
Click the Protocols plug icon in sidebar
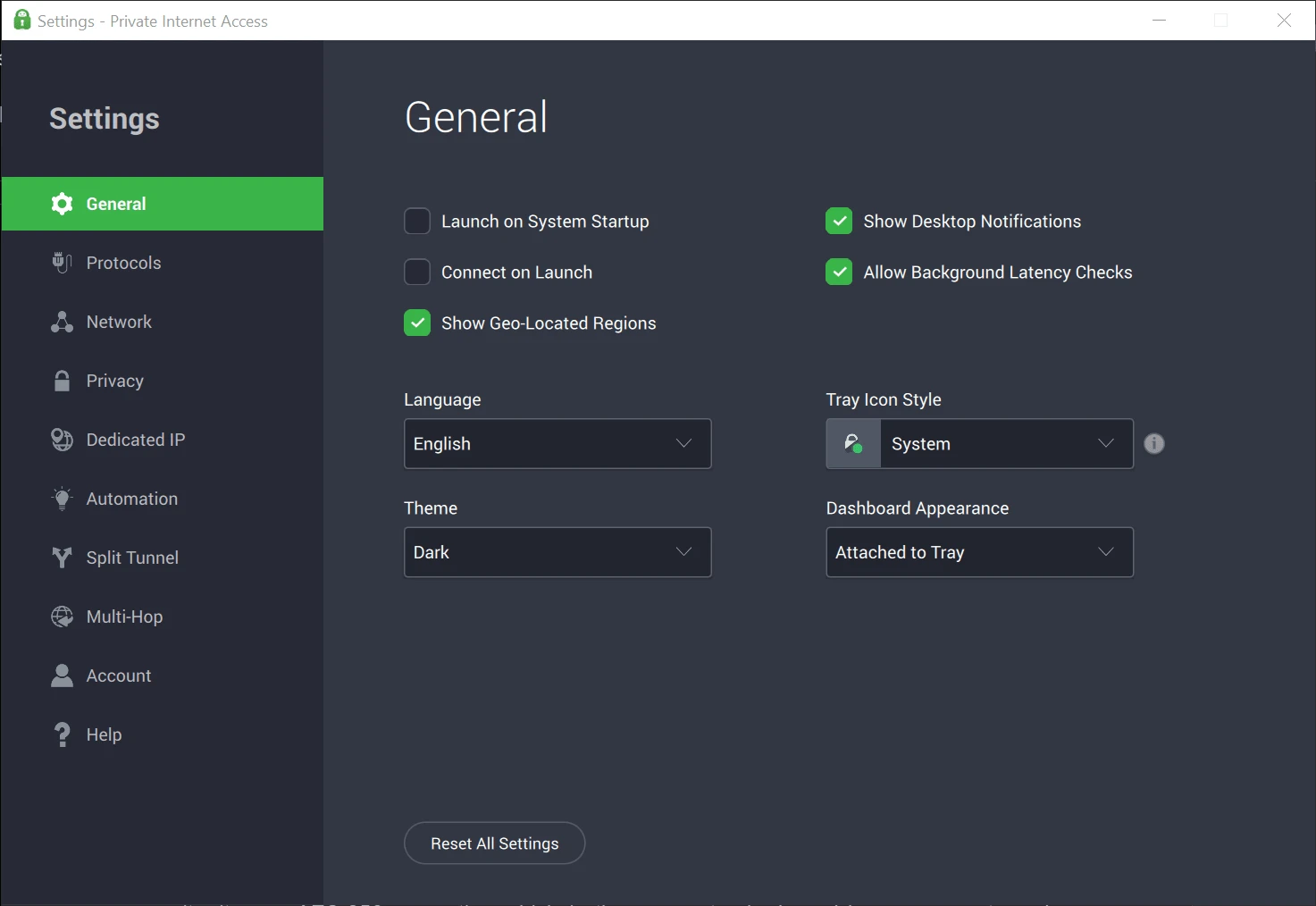62,263
